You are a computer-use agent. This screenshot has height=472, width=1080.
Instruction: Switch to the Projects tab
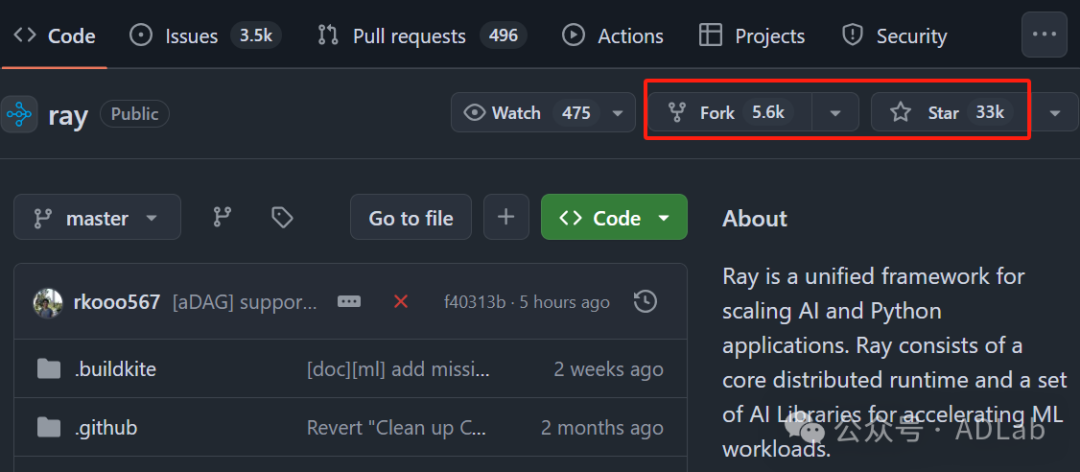751,36
